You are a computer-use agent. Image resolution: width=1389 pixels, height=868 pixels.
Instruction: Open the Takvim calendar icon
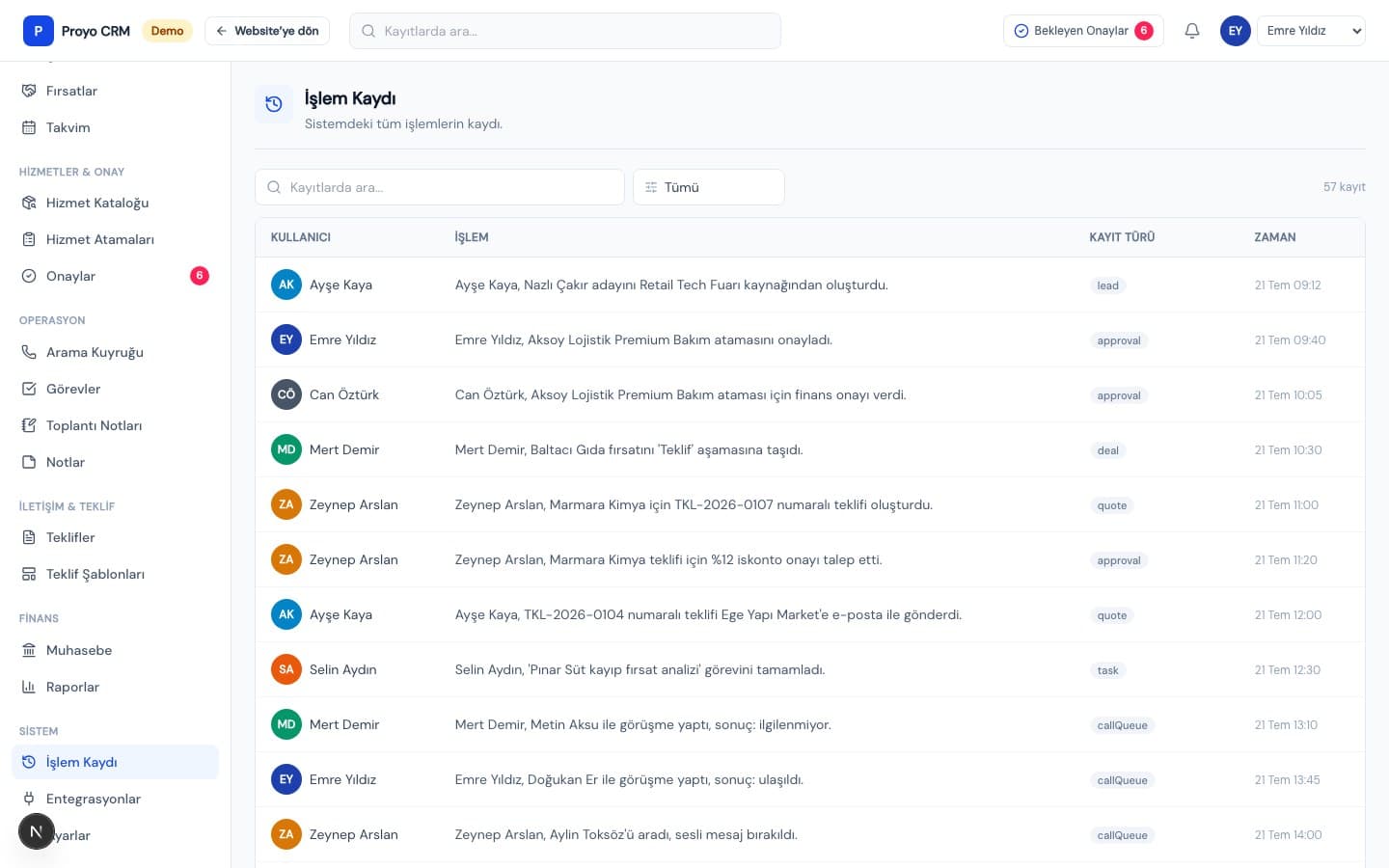point(29,127)
